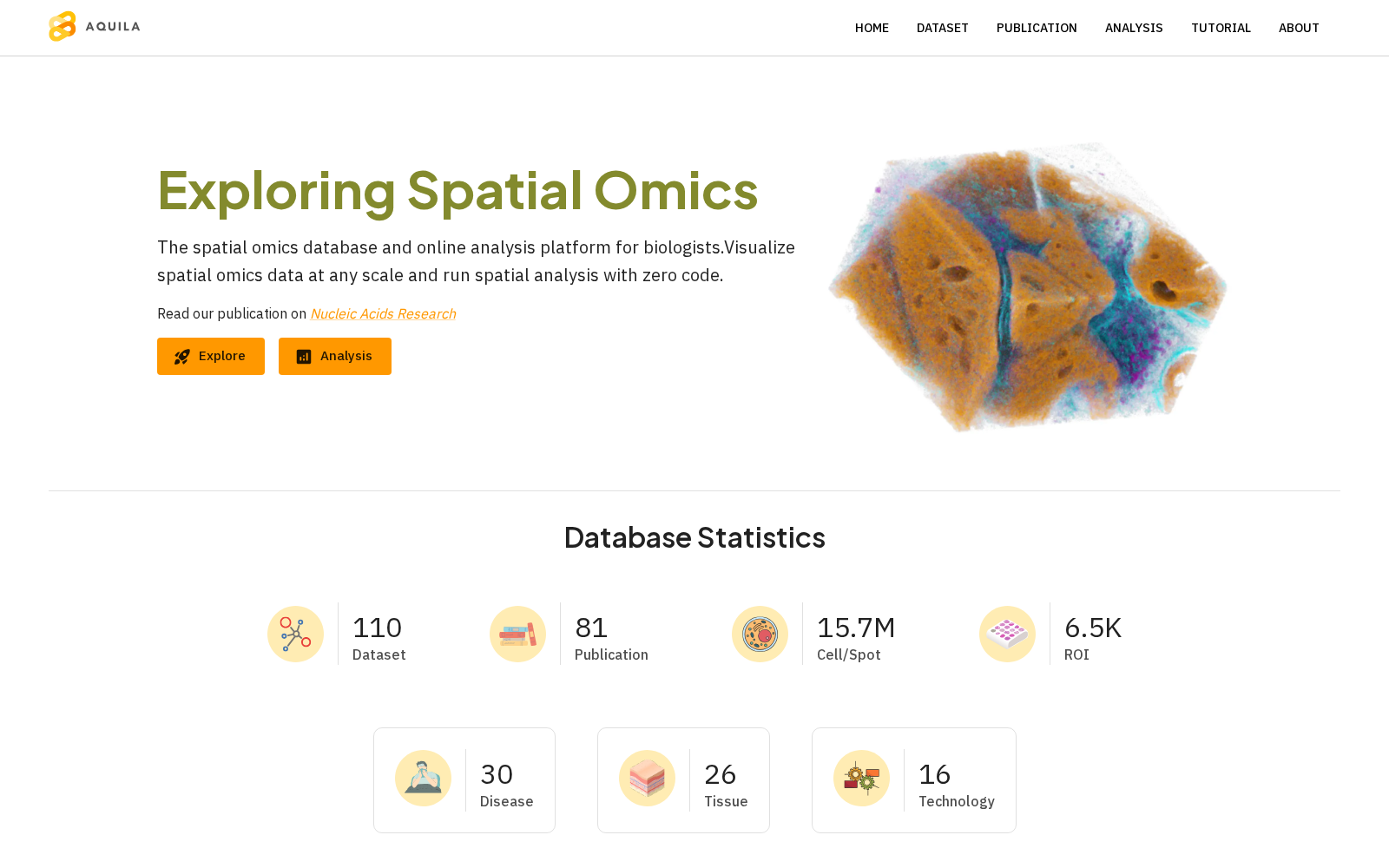Image resolution: width=1389 pixels, height=868 pixels.
Task: Open the DATASET page from navigation
Action: pyautogui.click(x=942, y=28)
